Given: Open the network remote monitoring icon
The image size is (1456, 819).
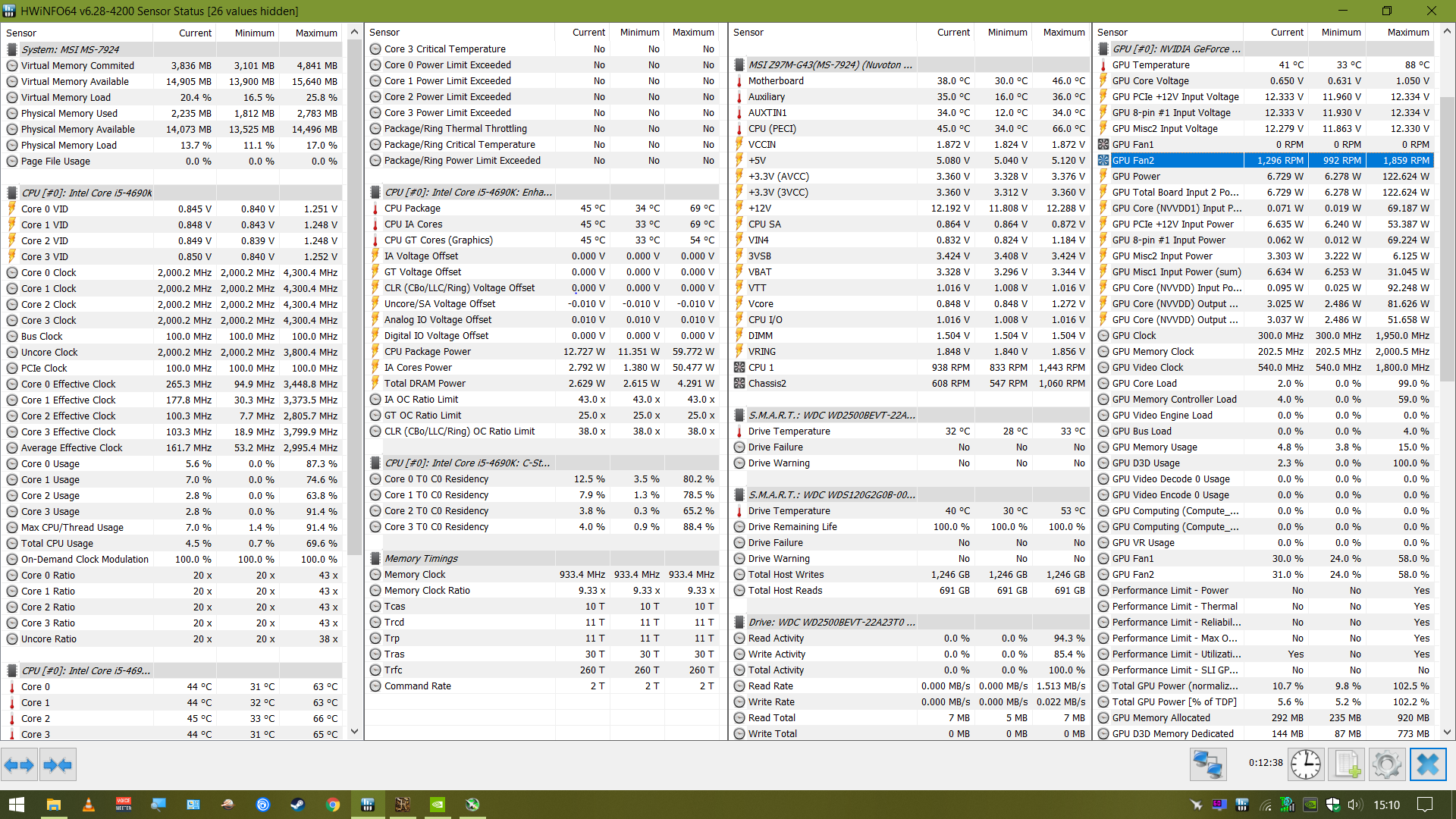Looking at the screenshot, I should coord(1207,764).
